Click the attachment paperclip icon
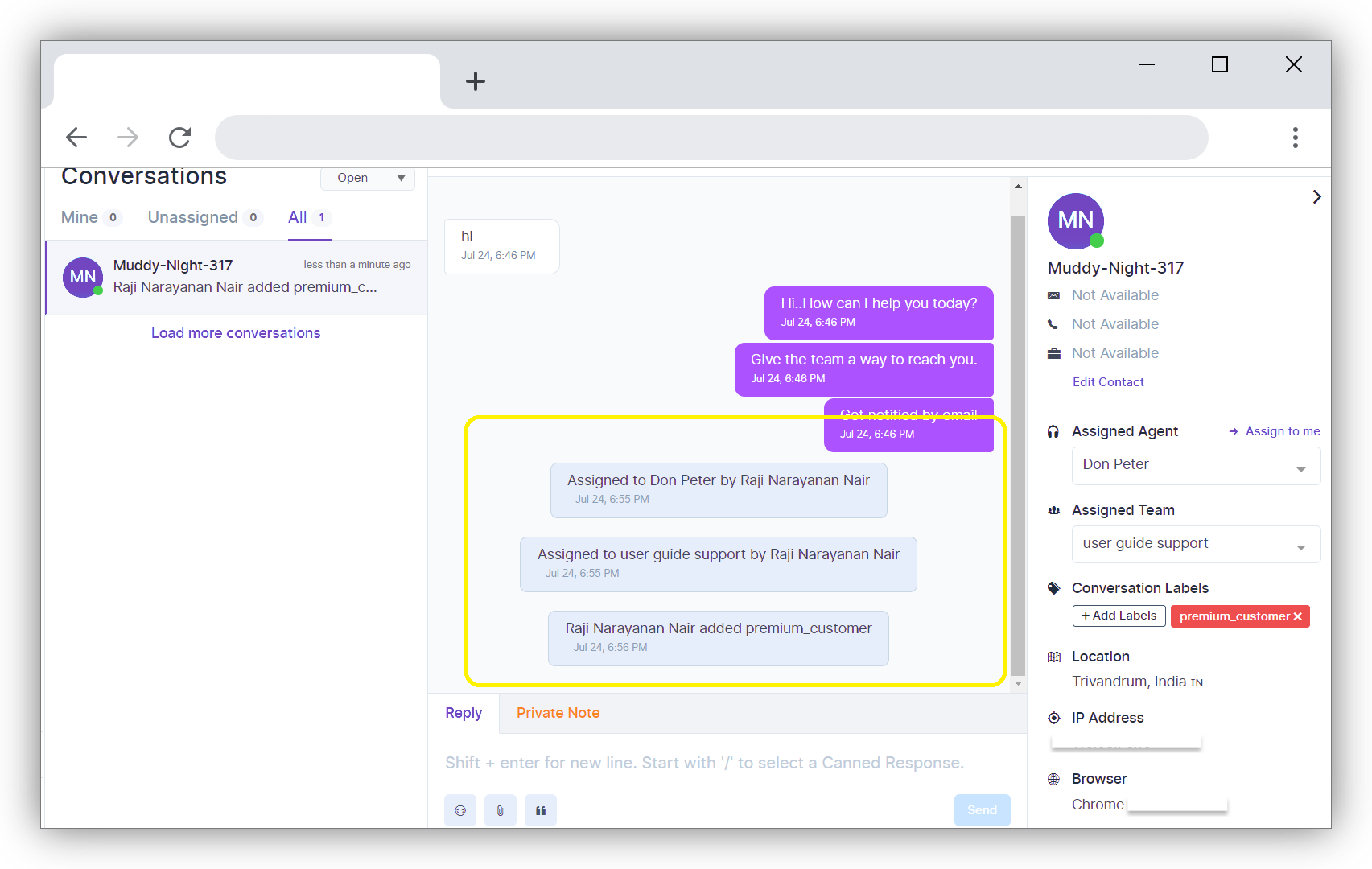 click(x=501, y=810)
